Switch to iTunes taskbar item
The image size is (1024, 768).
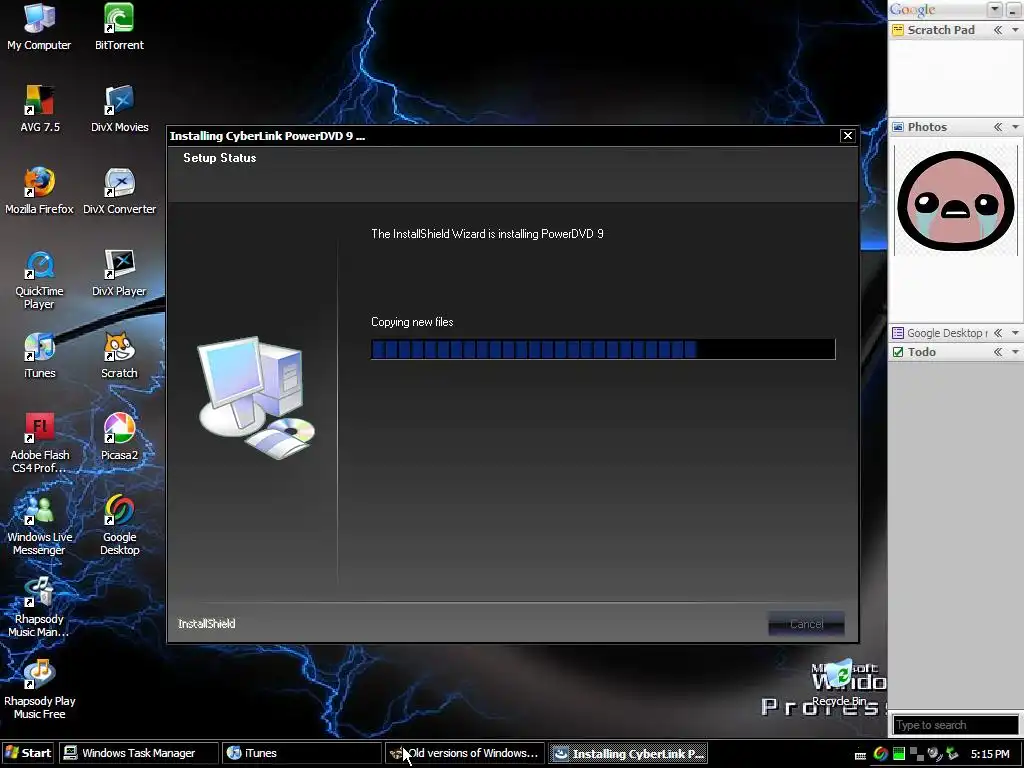(301, 753)
